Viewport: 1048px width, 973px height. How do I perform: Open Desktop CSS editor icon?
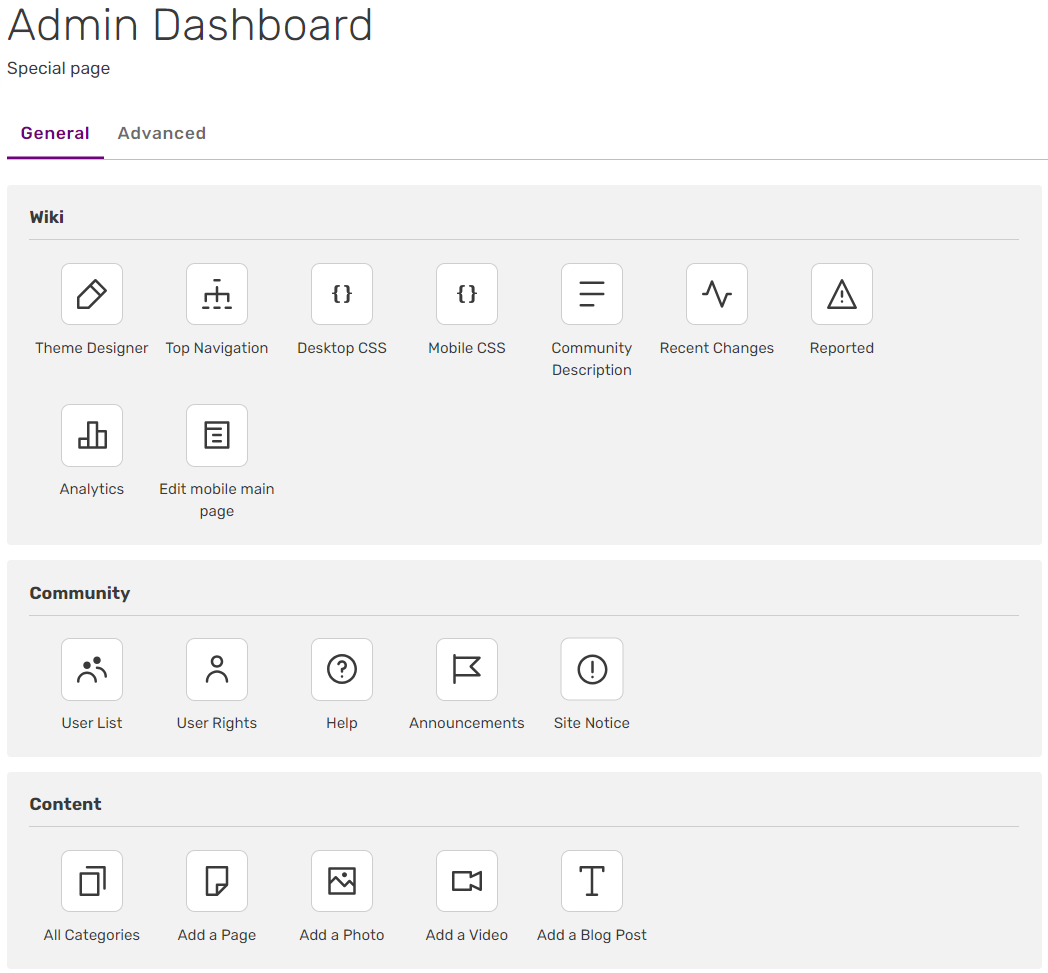pos(342,294)
